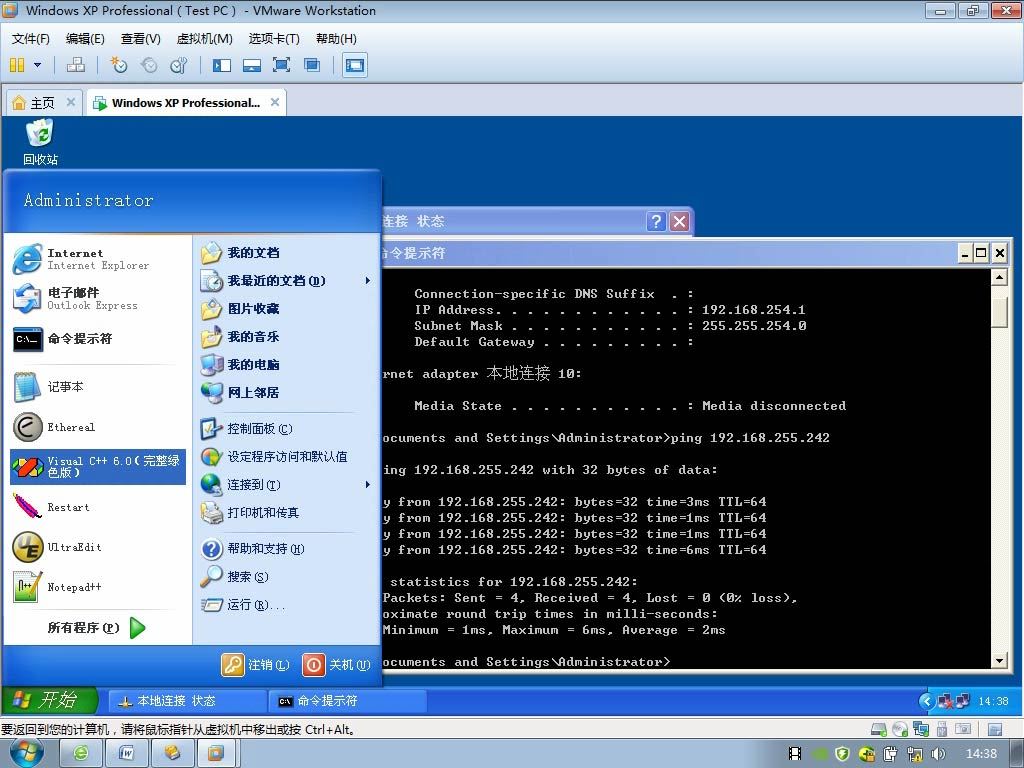1024x768 pixels.
Task: Open 我的文档 folder
Action: (287, 253)
